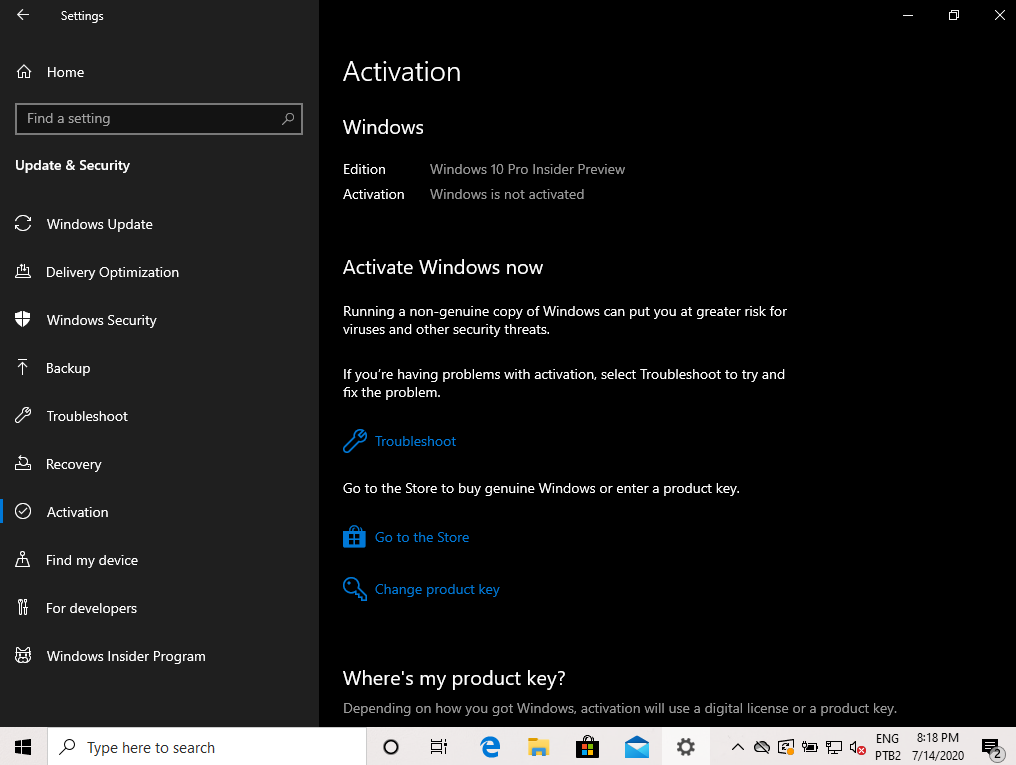This screenshot has height=765, width=1016.
Task: Click the Backup up-arrow icon
Action: coord(23,367)
